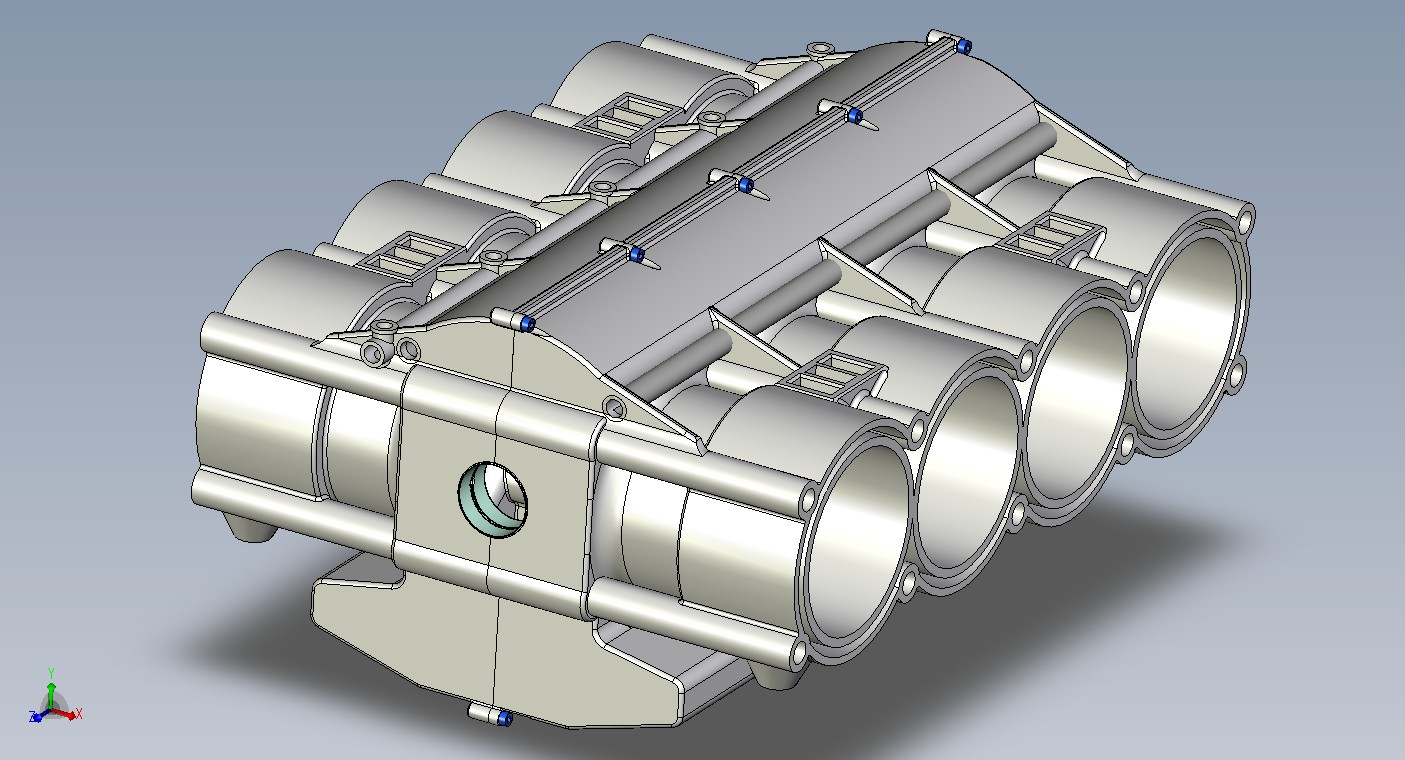Viewport: 1405px width, 760px height.
Task: Click the red X axis of the orientation triad
Action: pos(66,712)
